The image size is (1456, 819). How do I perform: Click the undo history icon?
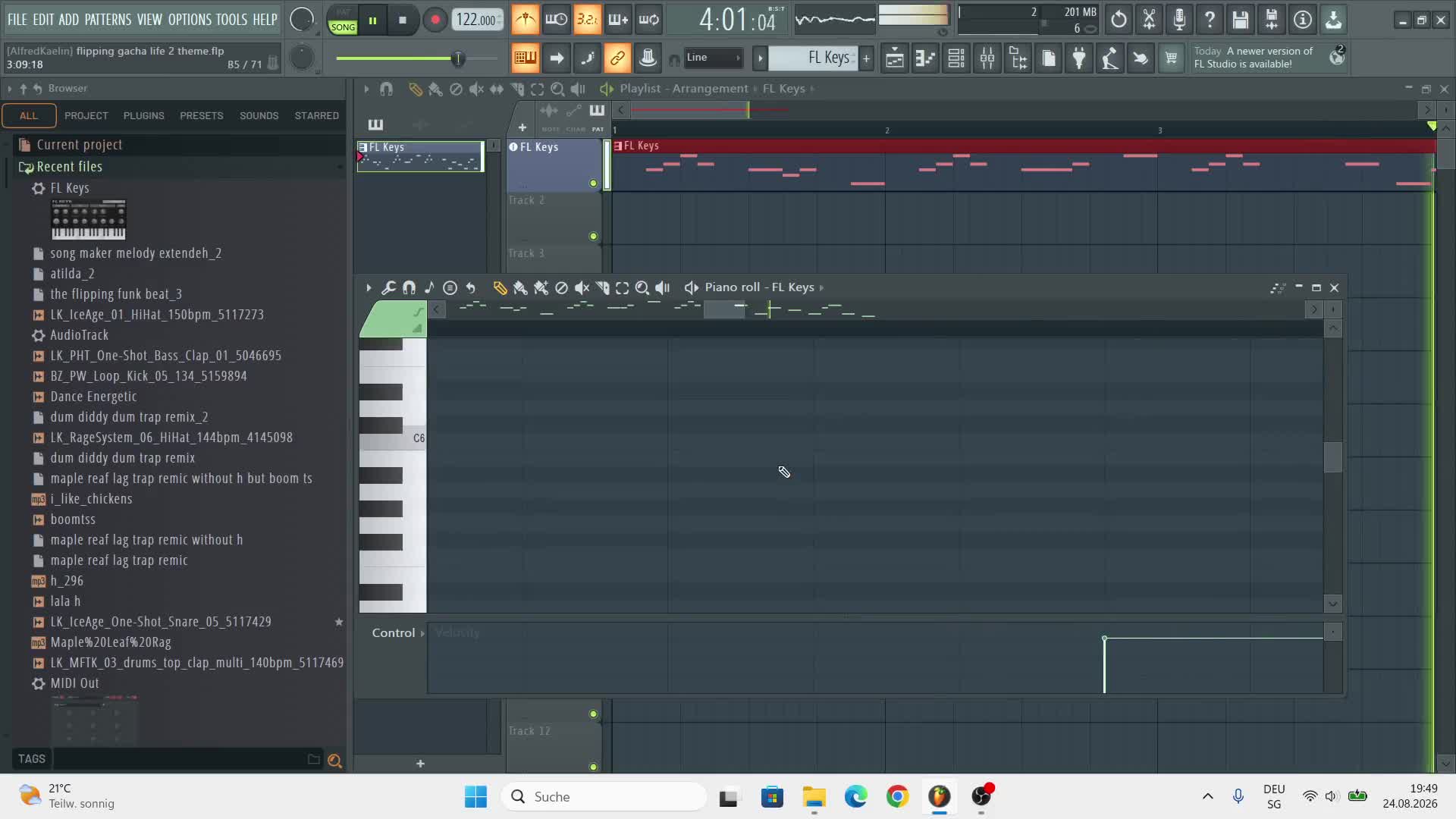pos(1119,20)
